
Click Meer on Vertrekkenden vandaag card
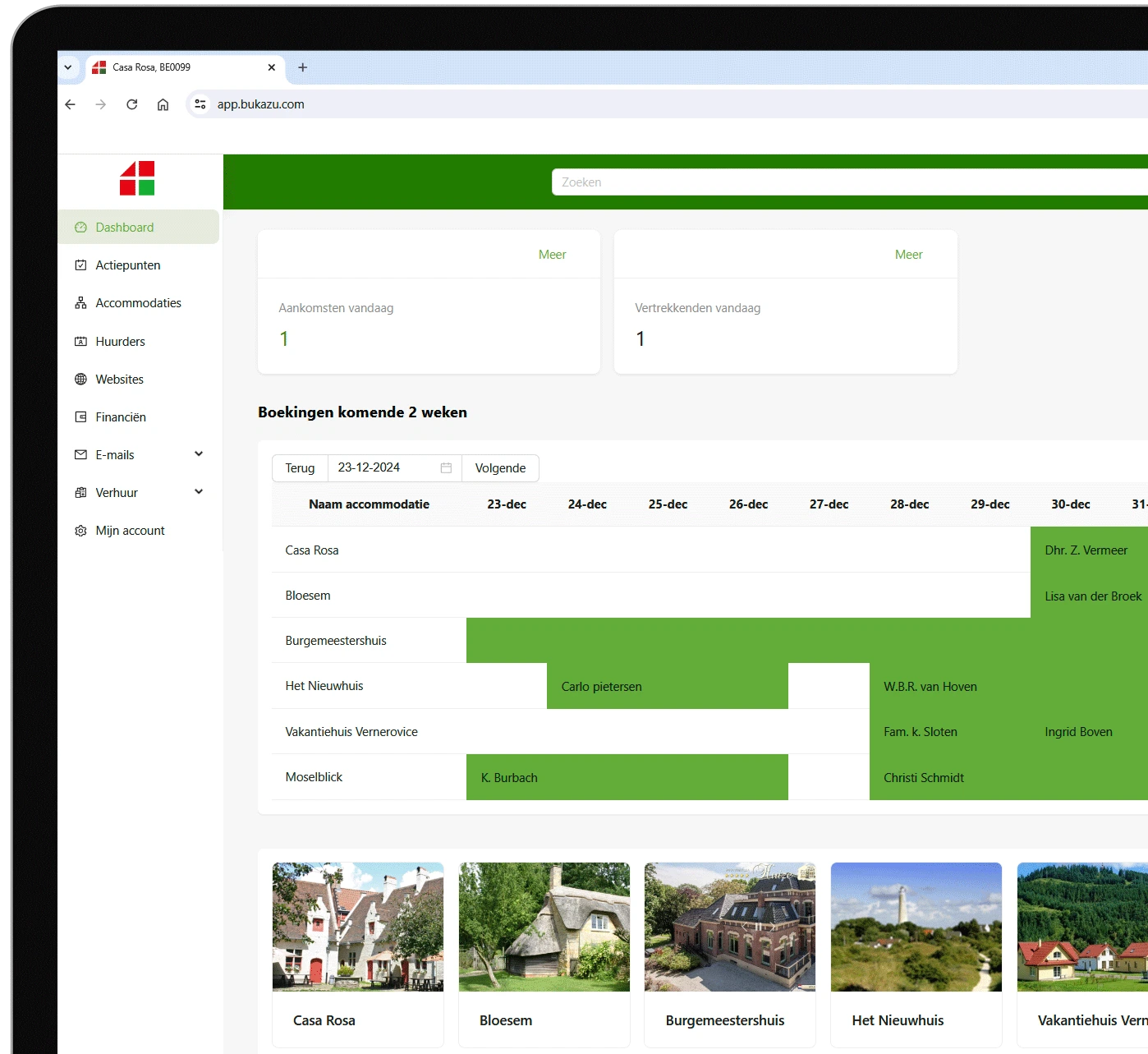pyautogui.click(x=909, y=255)
